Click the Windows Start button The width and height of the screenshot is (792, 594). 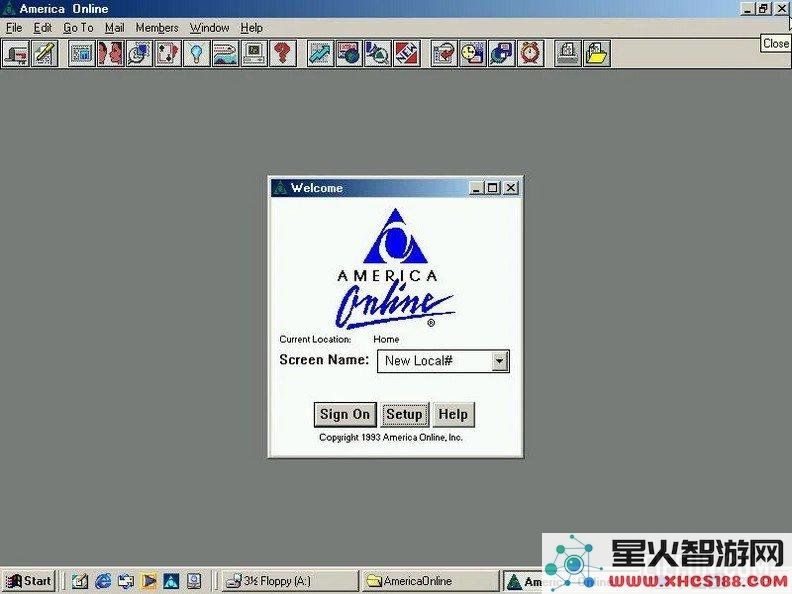(x=29, y=581)
